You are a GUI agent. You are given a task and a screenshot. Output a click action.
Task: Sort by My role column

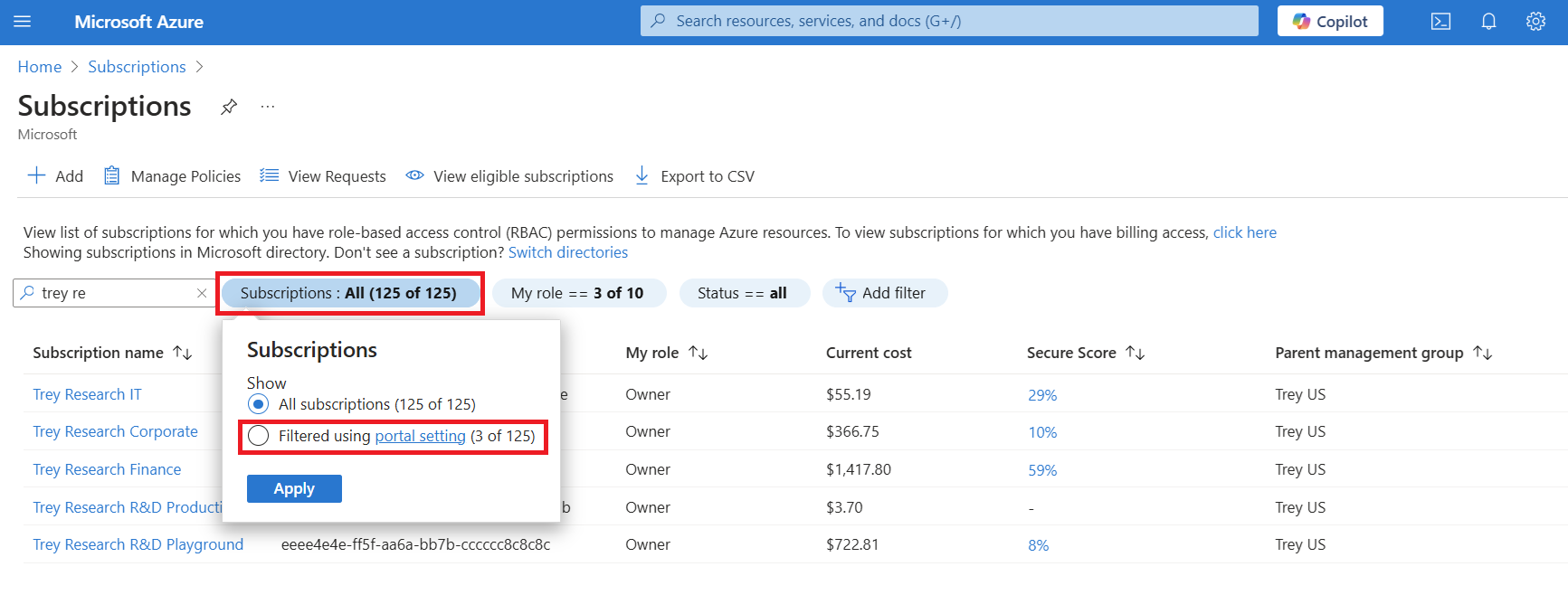[x=666, y=353]
